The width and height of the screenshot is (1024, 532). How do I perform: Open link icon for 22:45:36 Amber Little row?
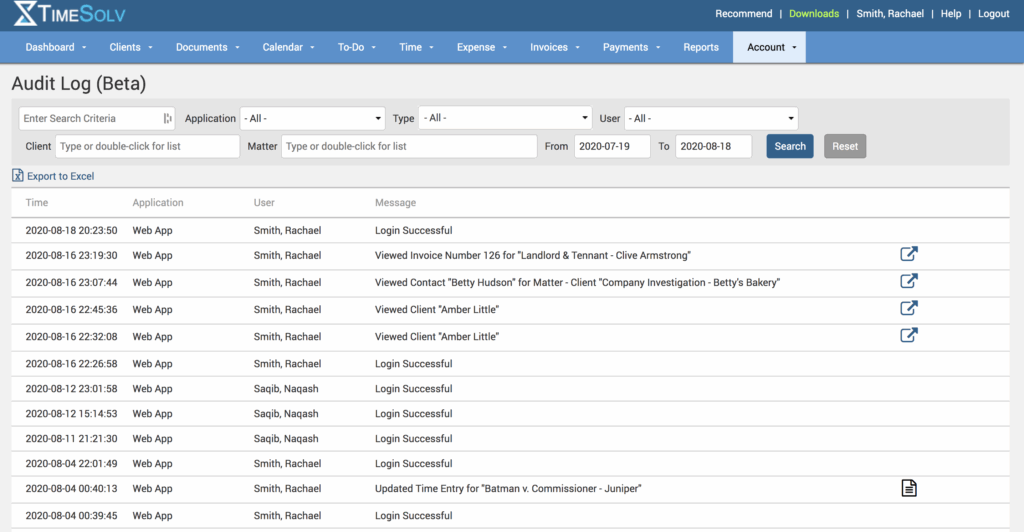(x=908, y=309)
